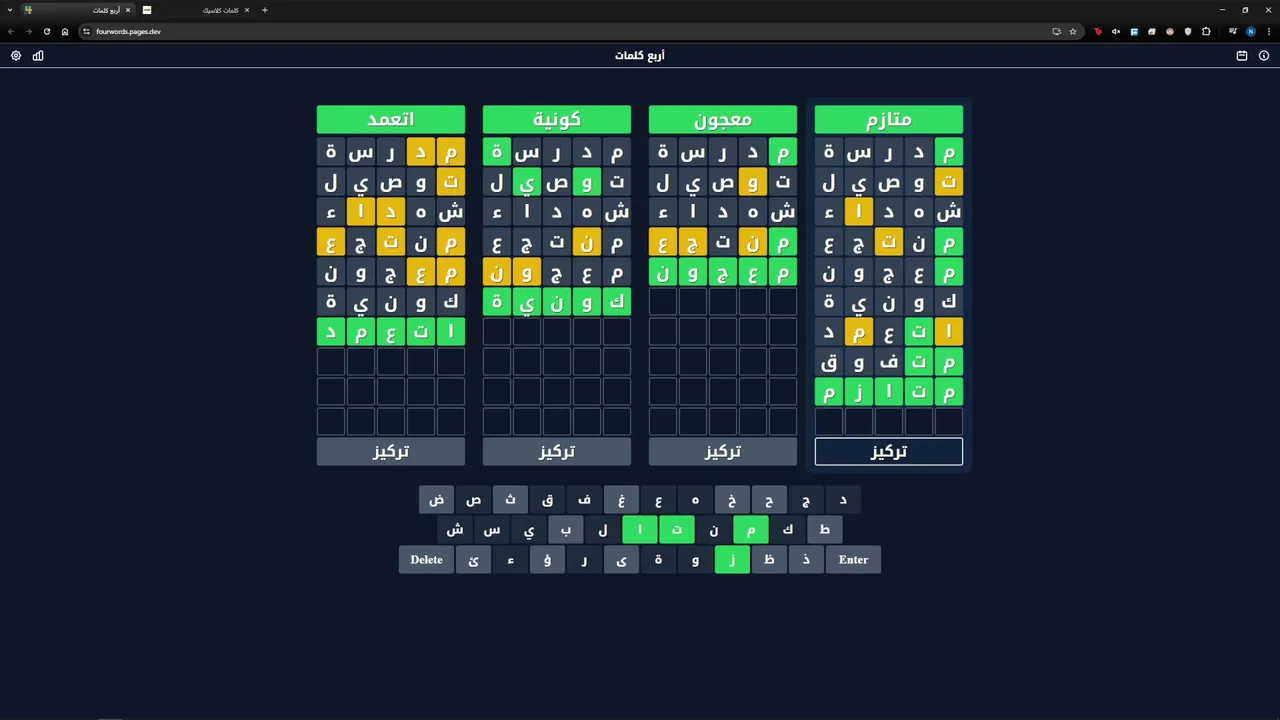1280x720 pixels.
Task: Go to browser home page icon
Action: tap(65, 31)
